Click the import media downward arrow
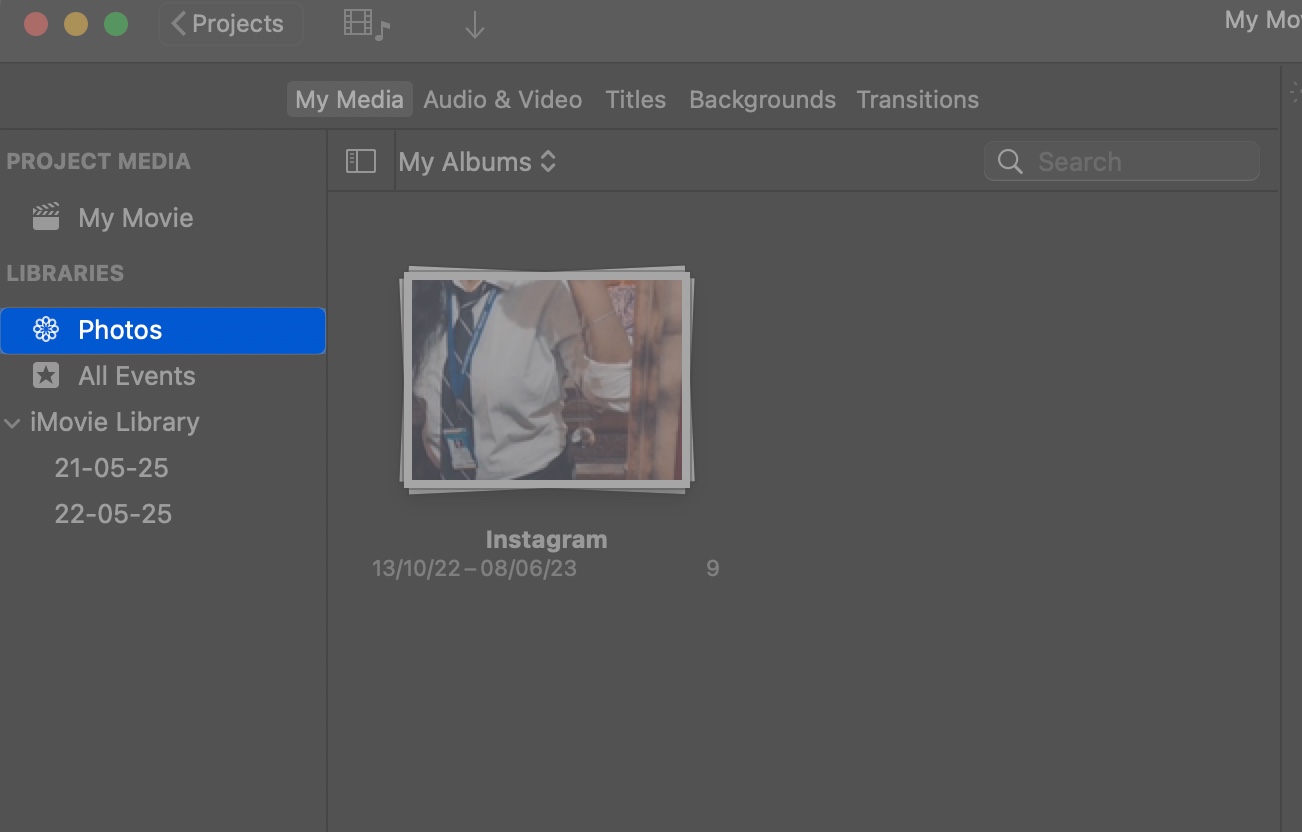Viewport: 1302px width, 832px height. click(473, 24)
